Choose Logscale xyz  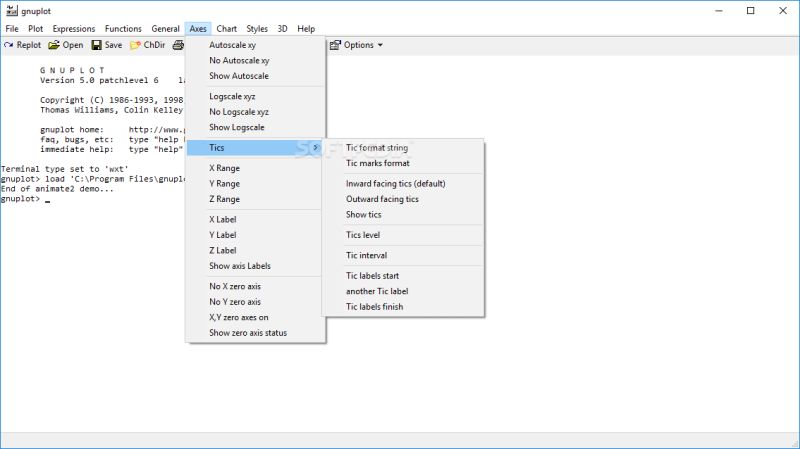coord(256,96)
